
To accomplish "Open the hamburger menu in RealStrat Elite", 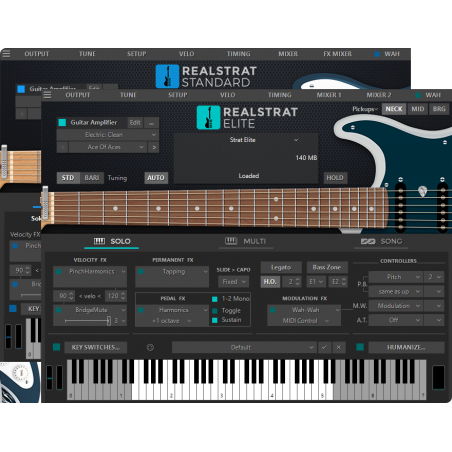I will [x=48, y=95].
